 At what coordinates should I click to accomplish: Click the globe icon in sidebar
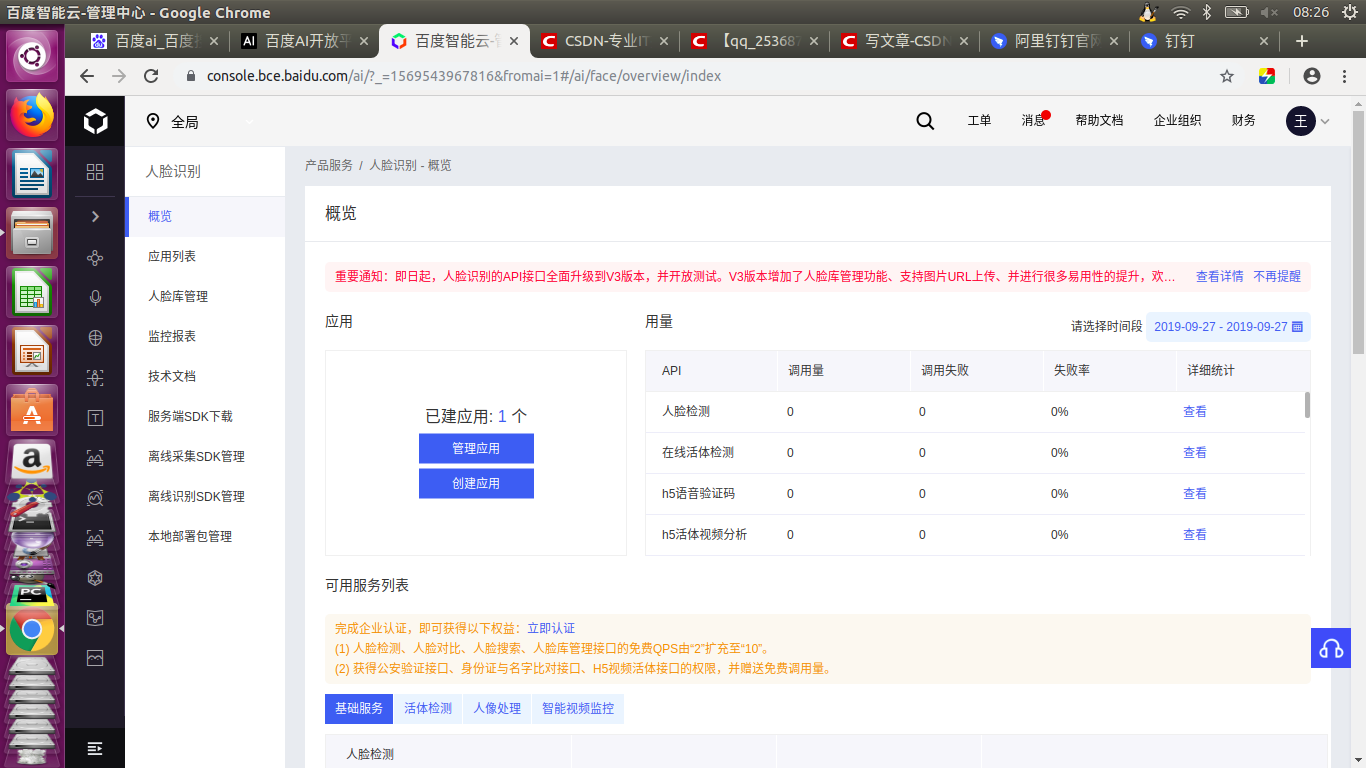95,337
